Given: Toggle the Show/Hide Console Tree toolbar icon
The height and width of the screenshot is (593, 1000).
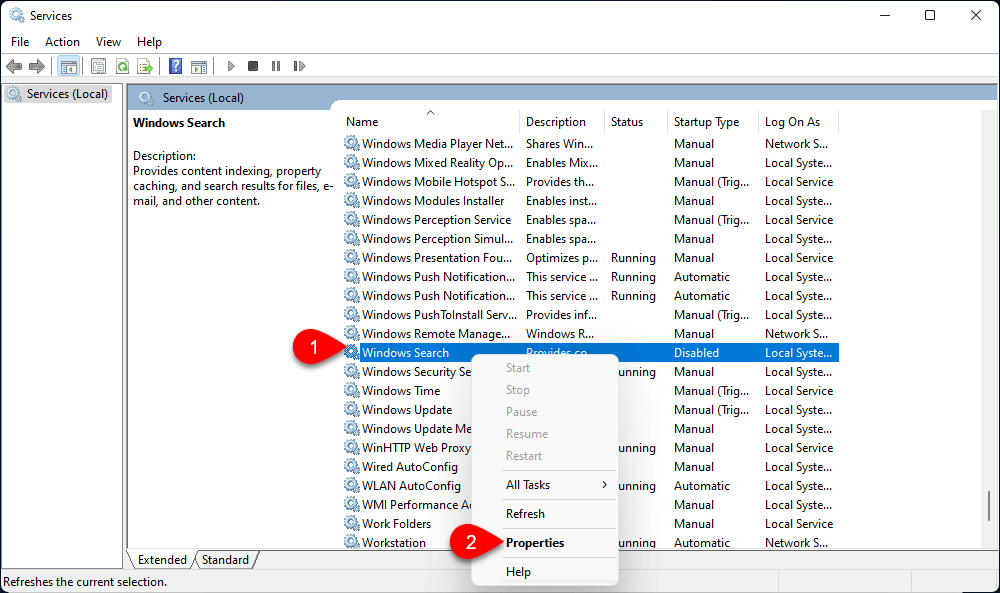Looking at the screenshot, I should (x=68, y=66).
